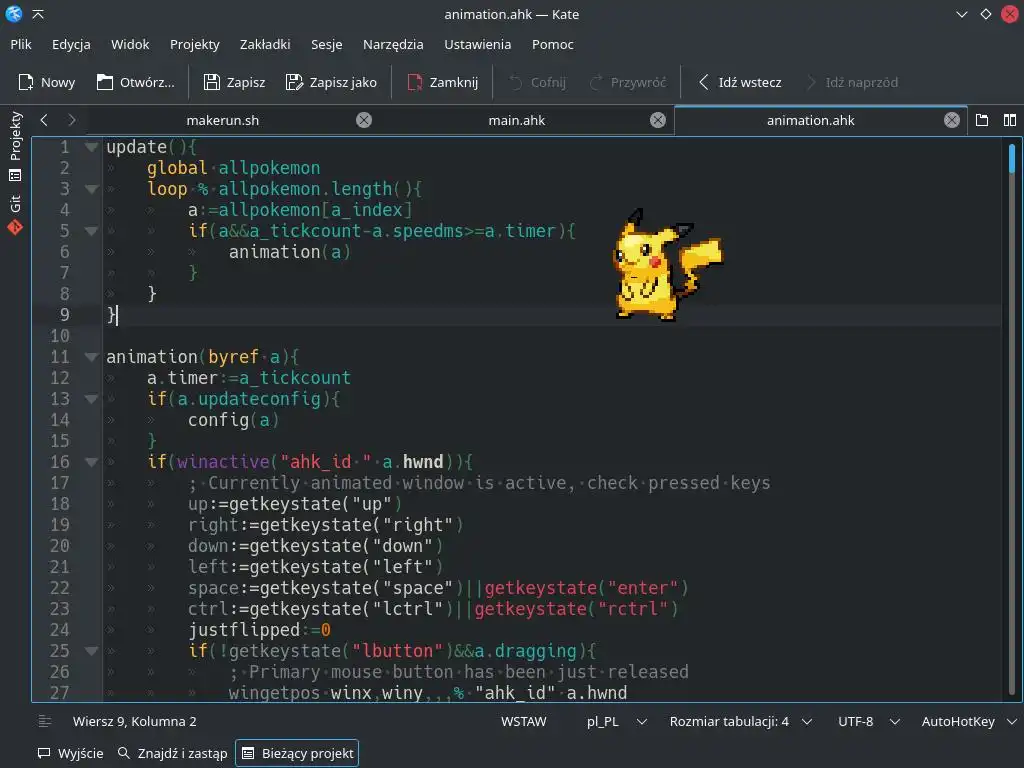The width and height of the screenshot is (1024, 768).
Task: Close the document with Zamknij
Action: 443,82
